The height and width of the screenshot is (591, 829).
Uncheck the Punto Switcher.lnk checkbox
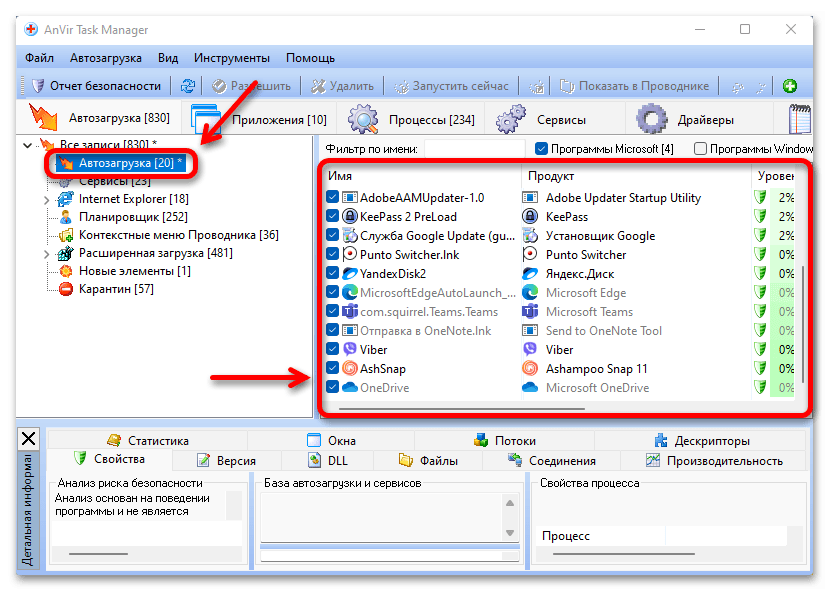[332, 254]
